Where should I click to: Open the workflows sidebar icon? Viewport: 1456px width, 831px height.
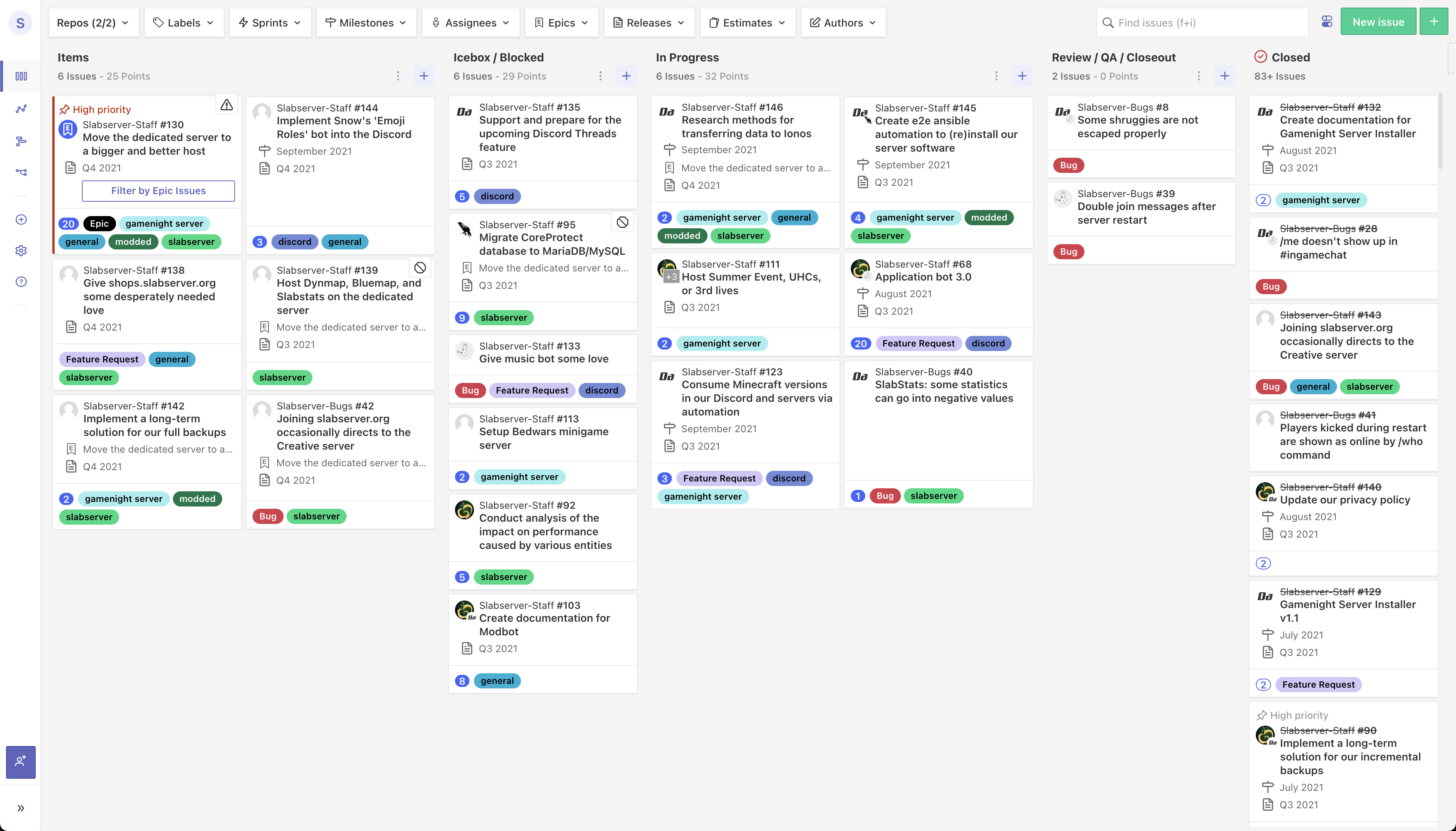21,172
